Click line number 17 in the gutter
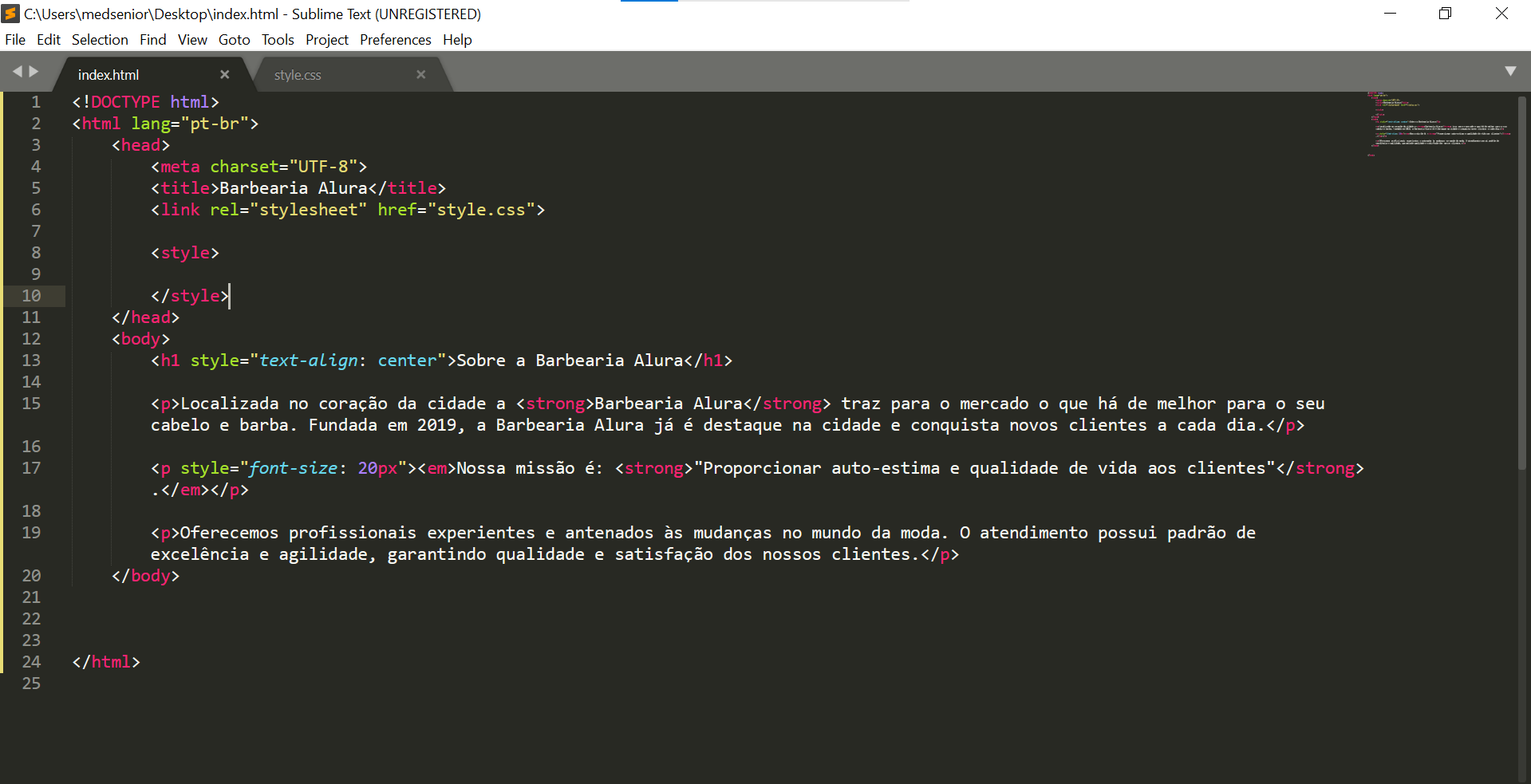The width and height of the screenshot is (1531, 784). pos(31,468)
